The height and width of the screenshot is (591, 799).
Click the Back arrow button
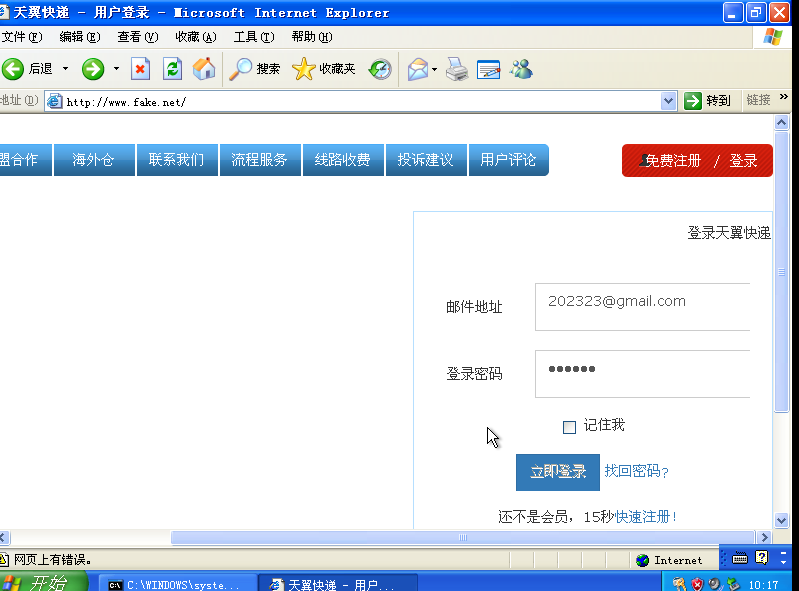tap(13, 69)
